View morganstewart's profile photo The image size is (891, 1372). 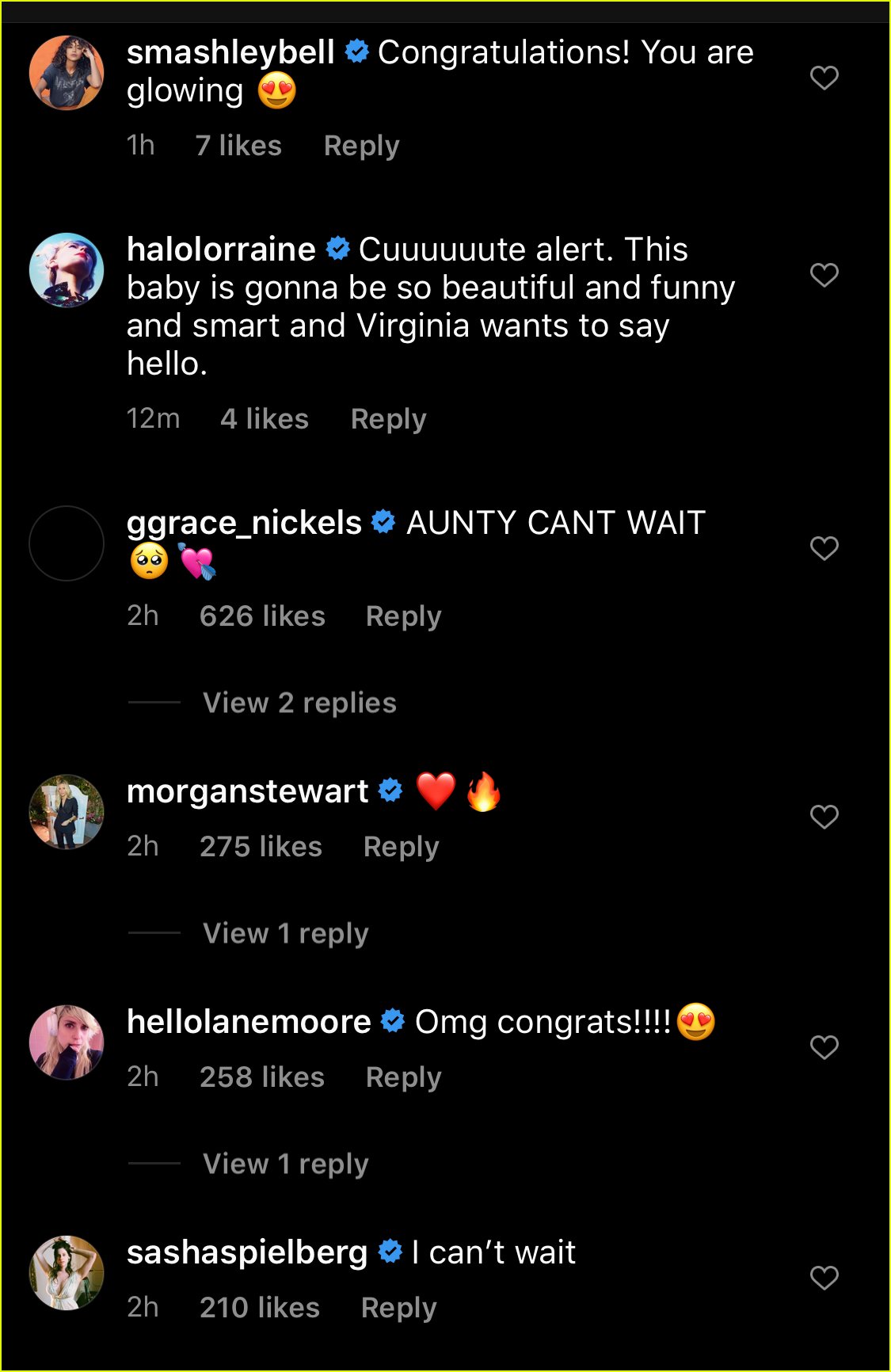coord(67,812)
